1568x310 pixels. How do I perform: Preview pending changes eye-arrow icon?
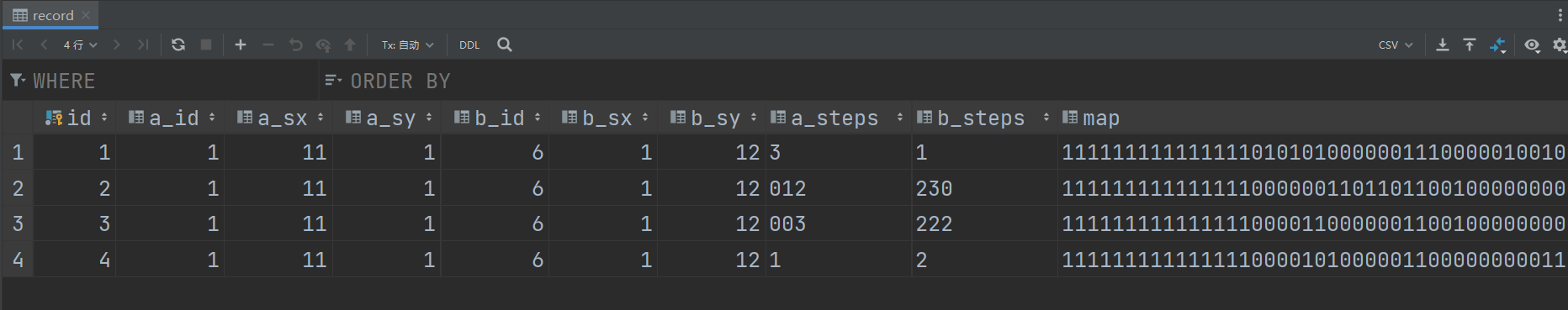(323, 45)
